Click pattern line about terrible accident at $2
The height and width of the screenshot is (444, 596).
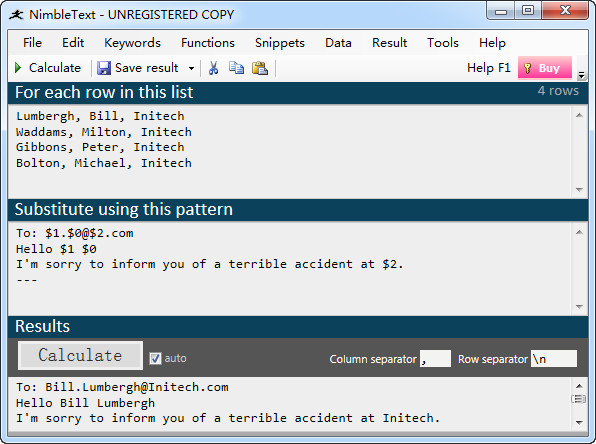point(209,264)
